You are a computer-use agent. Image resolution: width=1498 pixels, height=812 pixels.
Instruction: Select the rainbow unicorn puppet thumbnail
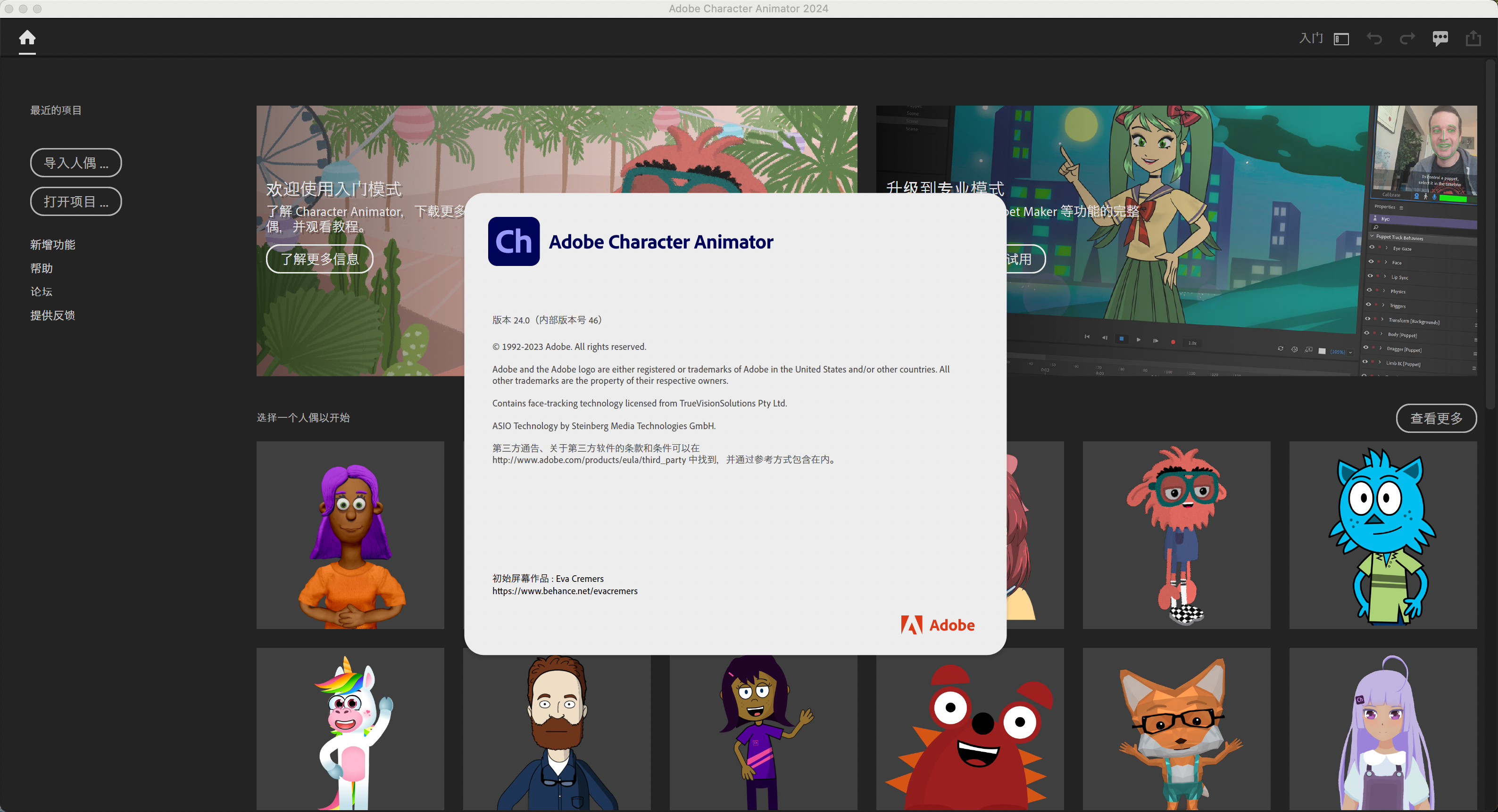click(350, 729)
